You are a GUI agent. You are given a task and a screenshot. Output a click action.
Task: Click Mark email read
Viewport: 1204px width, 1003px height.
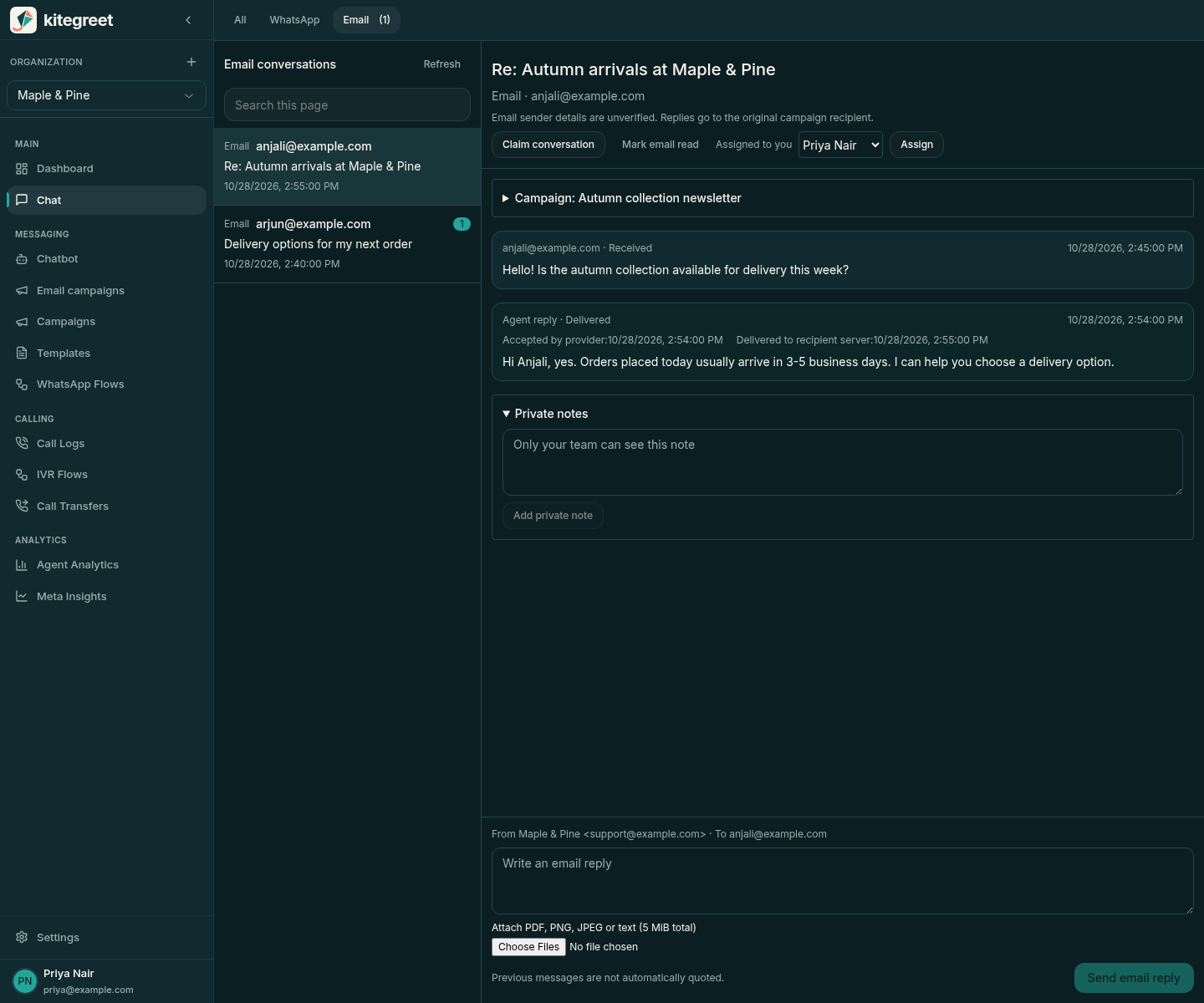coord(661,145)
